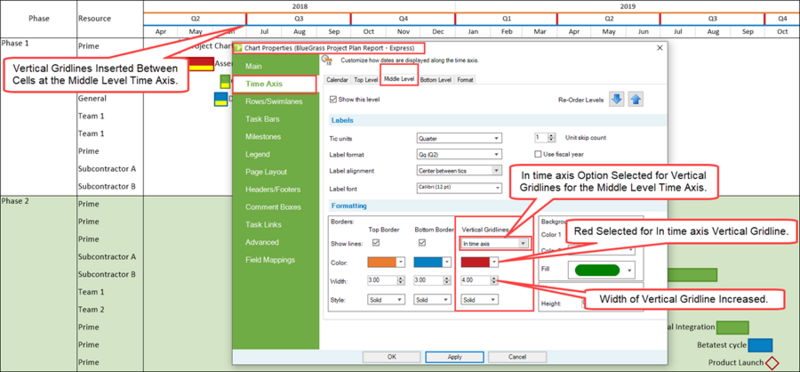
Task: Click the Product Launch diamond milestone
Action: point(772,362)
